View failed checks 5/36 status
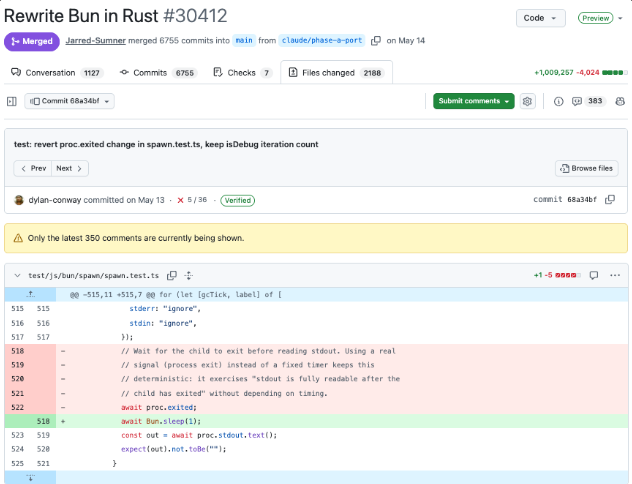The width and height of the screenshot is (632, 484). pos(192,200)
